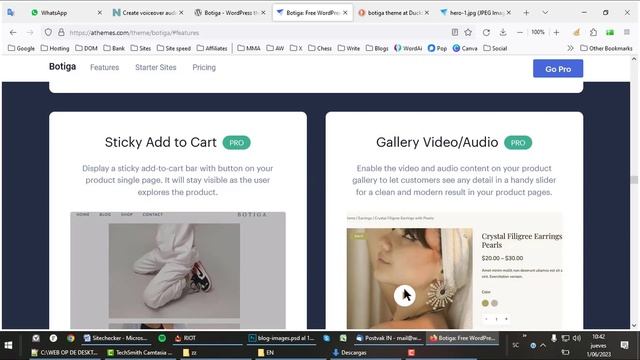640x360 pixels.
Task: Show hidden system tray icons
Action: [543, 345]
